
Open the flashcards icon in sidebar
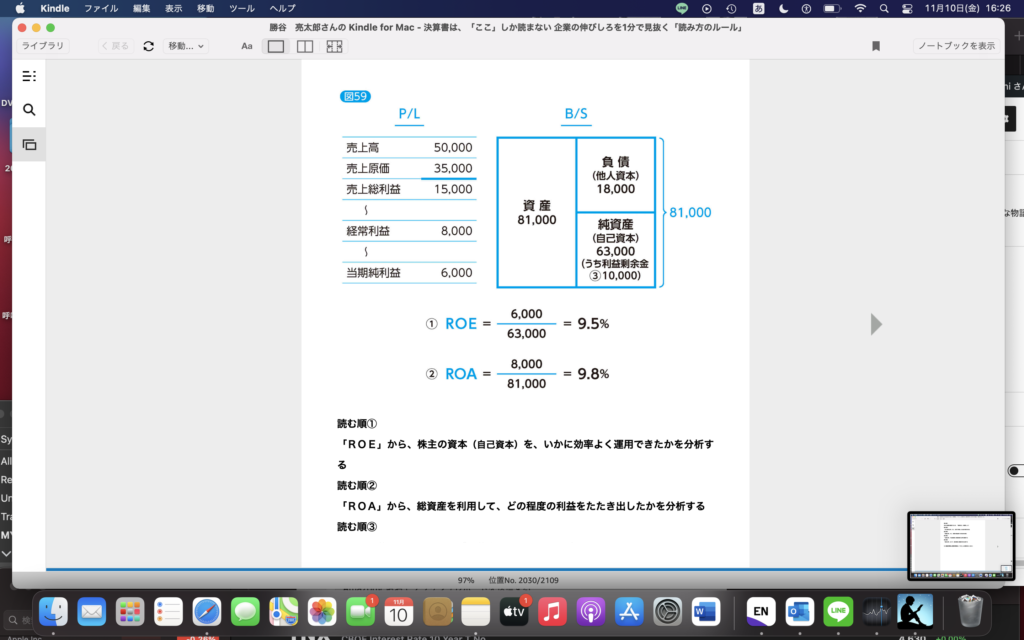click(x=29, y=144)
